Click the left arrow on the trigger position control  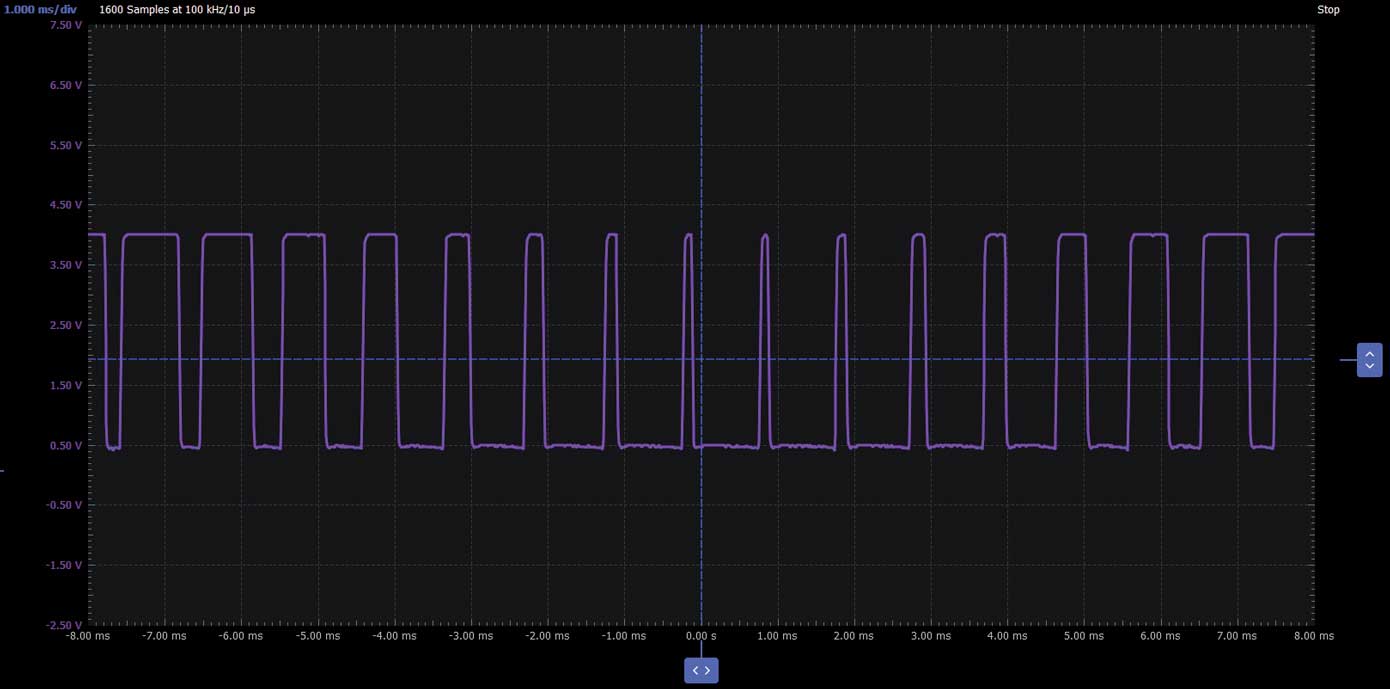point(695,670)
